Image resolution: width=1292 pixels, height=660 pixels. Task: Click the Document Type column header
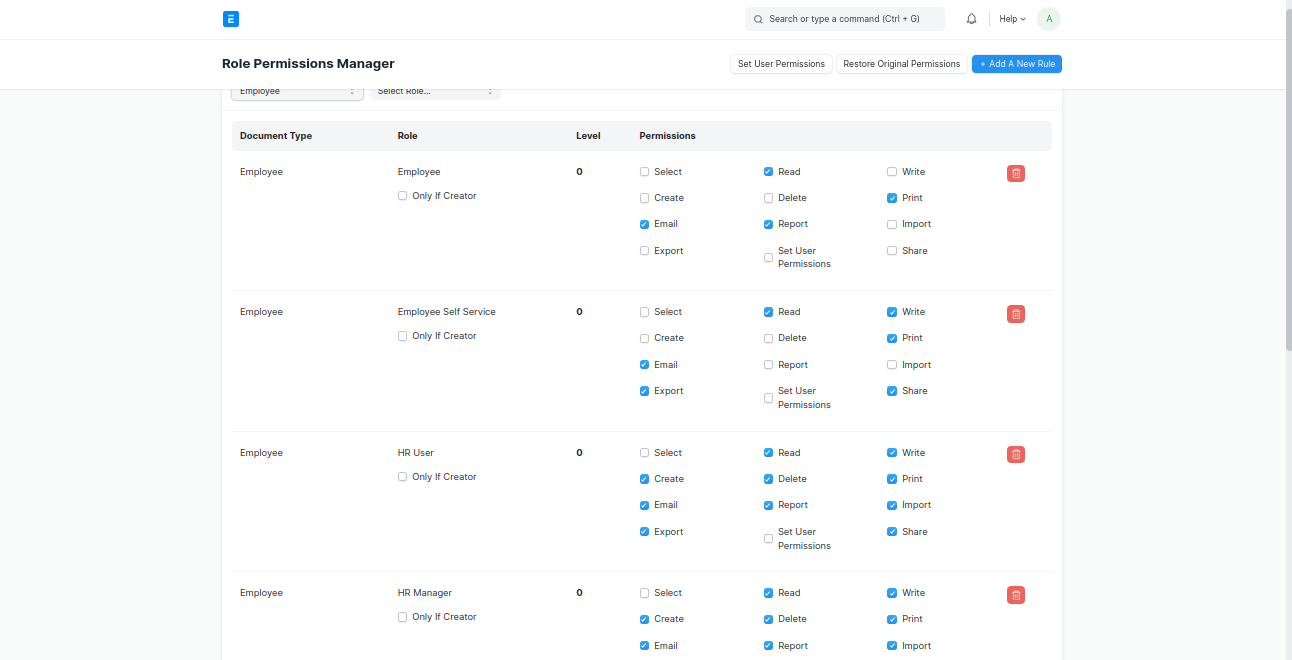point(276,136)
